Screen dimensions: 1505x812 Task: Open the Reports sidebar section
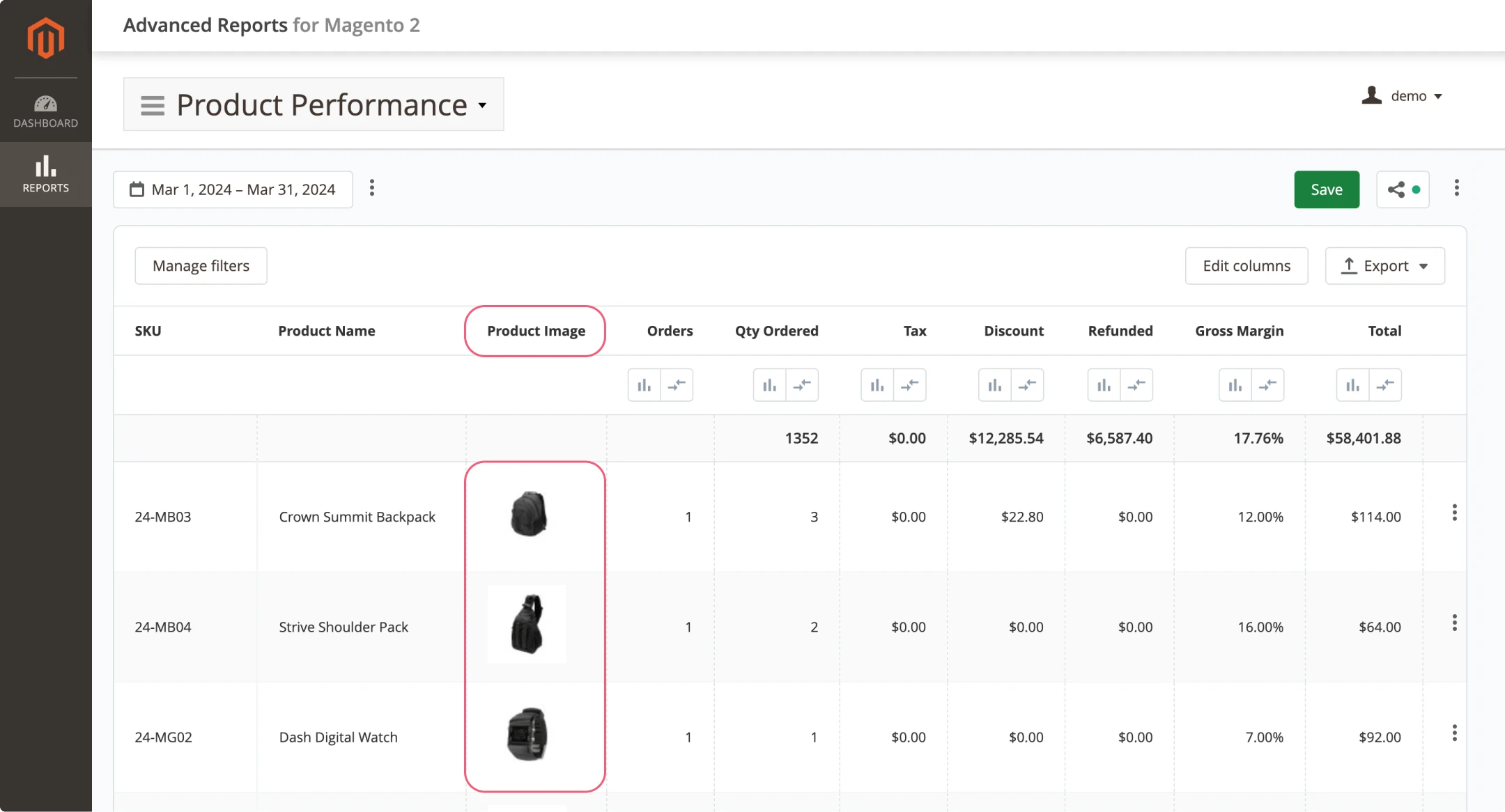click(46, 174)
